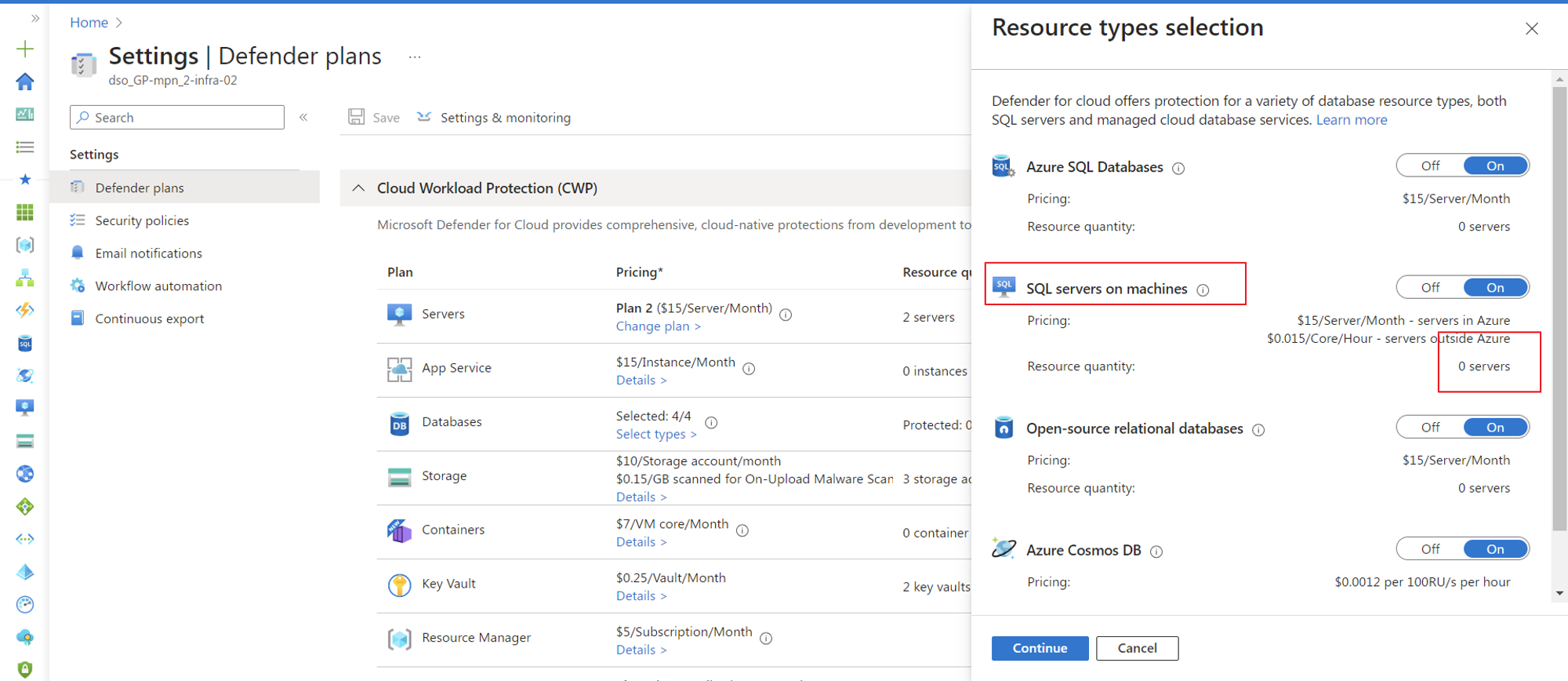Click the Save disk icon in toolbar
This screenshot has height=681, width=1568.
357,117
